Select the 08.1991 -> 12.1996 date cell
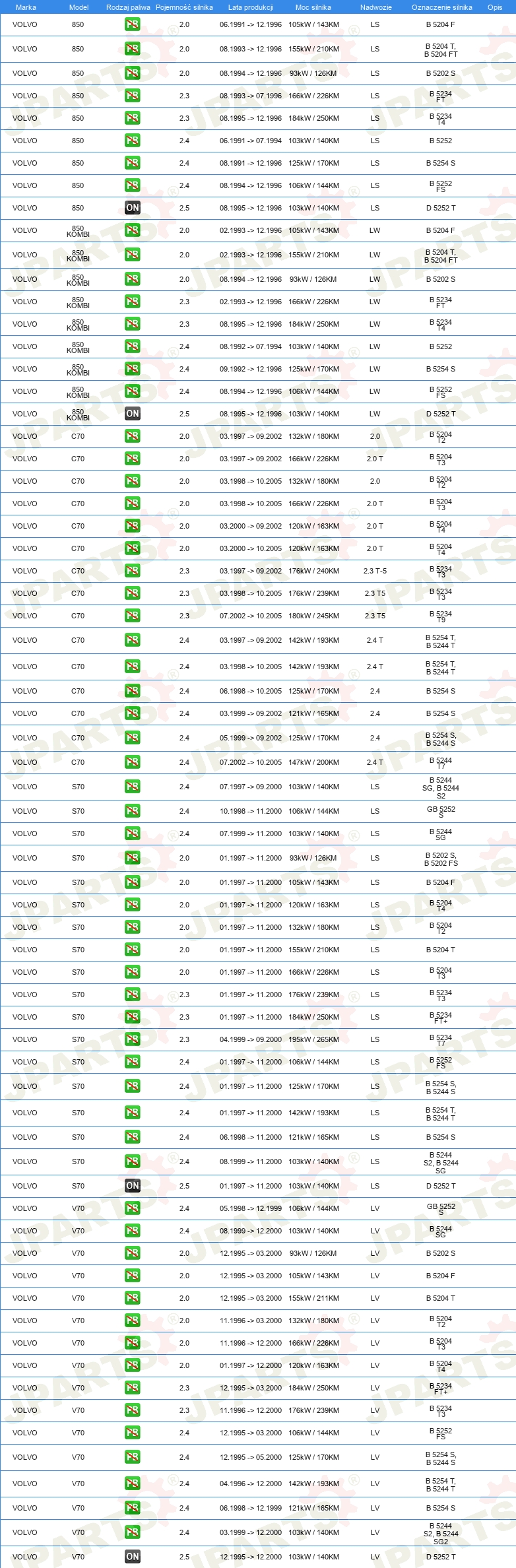 coord(251,163)
